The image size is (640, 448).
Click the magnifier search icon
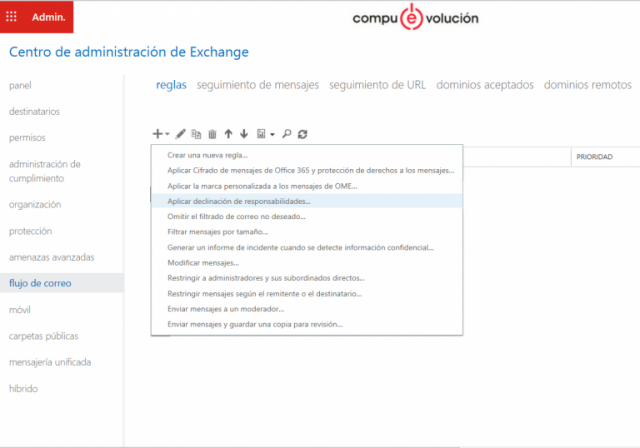click(x=286, y=133)
